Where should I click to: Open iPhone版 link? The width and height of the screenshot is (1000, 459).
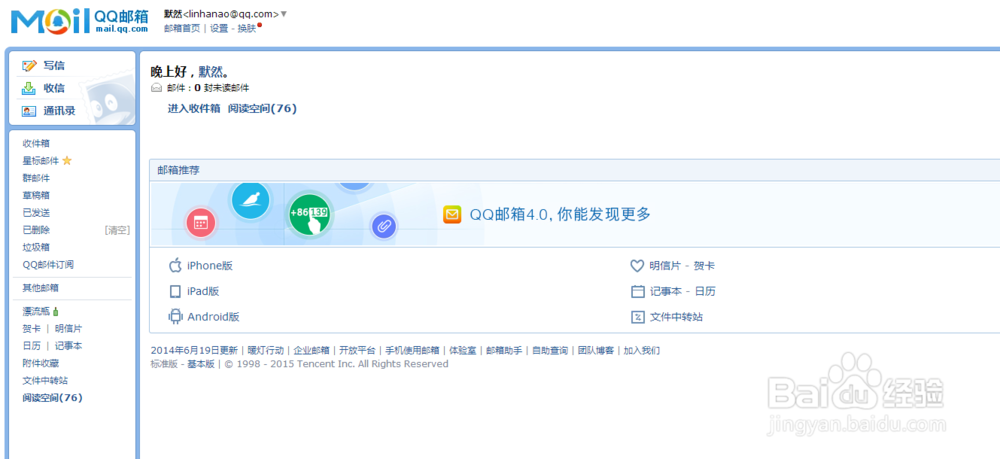point(210,266)
